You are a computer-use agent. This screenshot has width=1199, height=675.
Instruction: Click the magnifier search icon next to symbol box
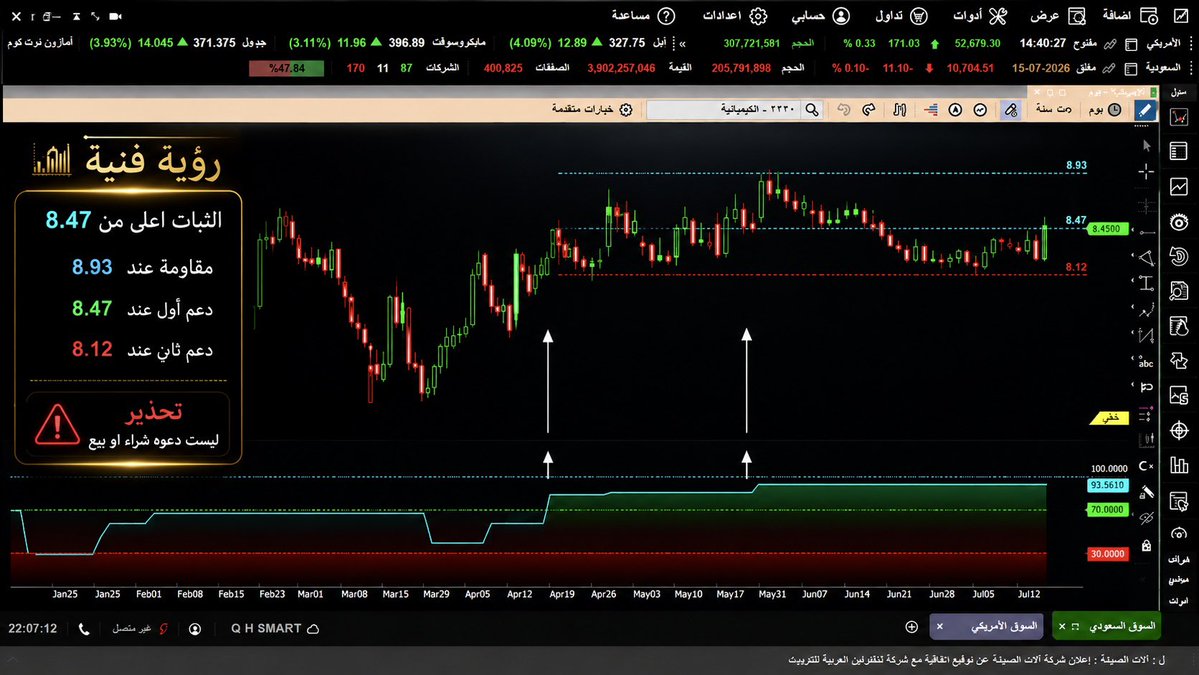[x=812, y=110]
